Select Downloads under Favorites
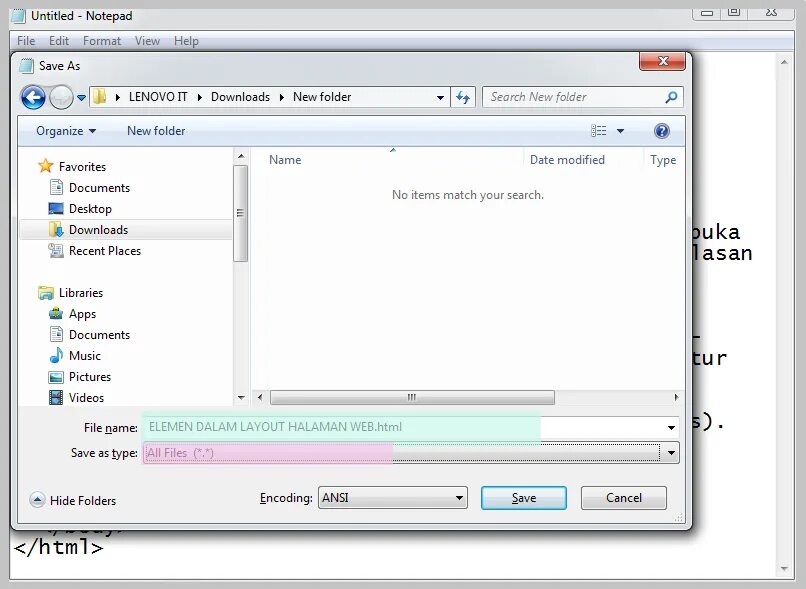The width and height of the screenshot is (806, 589). click(x=98, y=230)
